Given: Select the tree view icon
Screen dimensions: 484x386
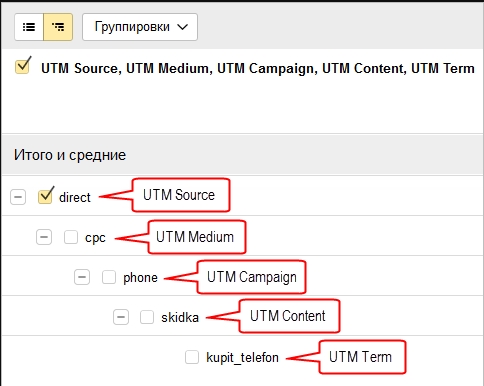Looking at the screenshot, I should 58,27.
